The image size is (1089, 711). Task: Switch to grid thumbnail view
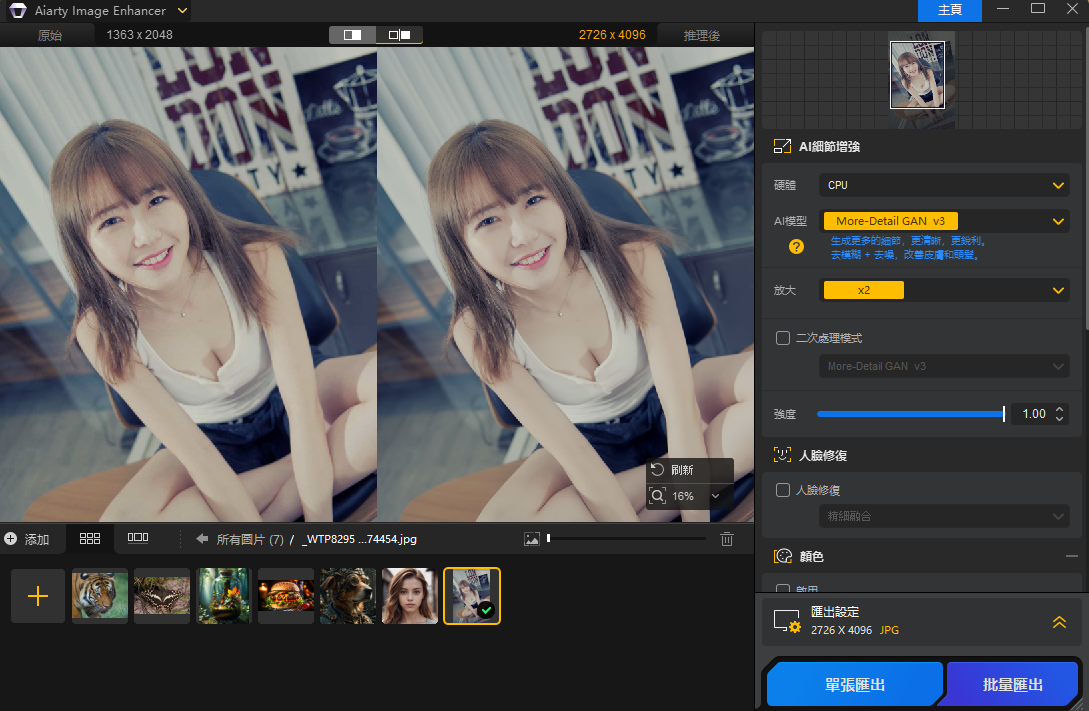pyautogui.click(x=90, y=538)
